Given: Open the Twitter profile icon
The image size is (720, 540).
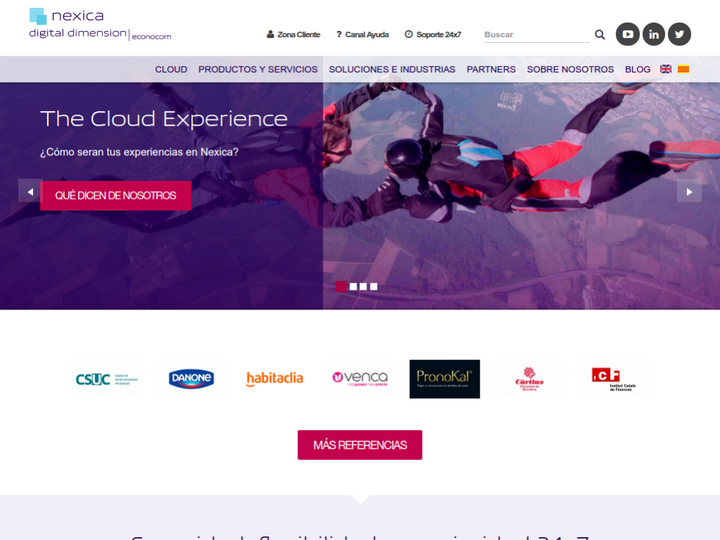Looking at the screenshot, I should tap(679, 34).
